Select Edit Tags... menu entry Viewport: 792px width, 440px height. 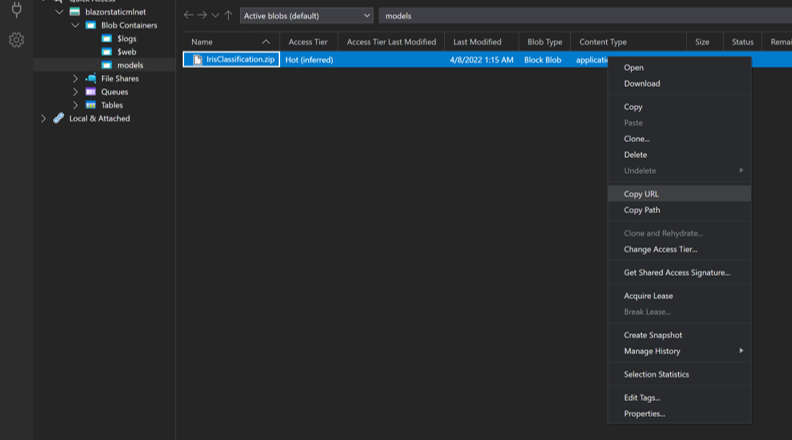pyautogui.click(x=679, y=398)
